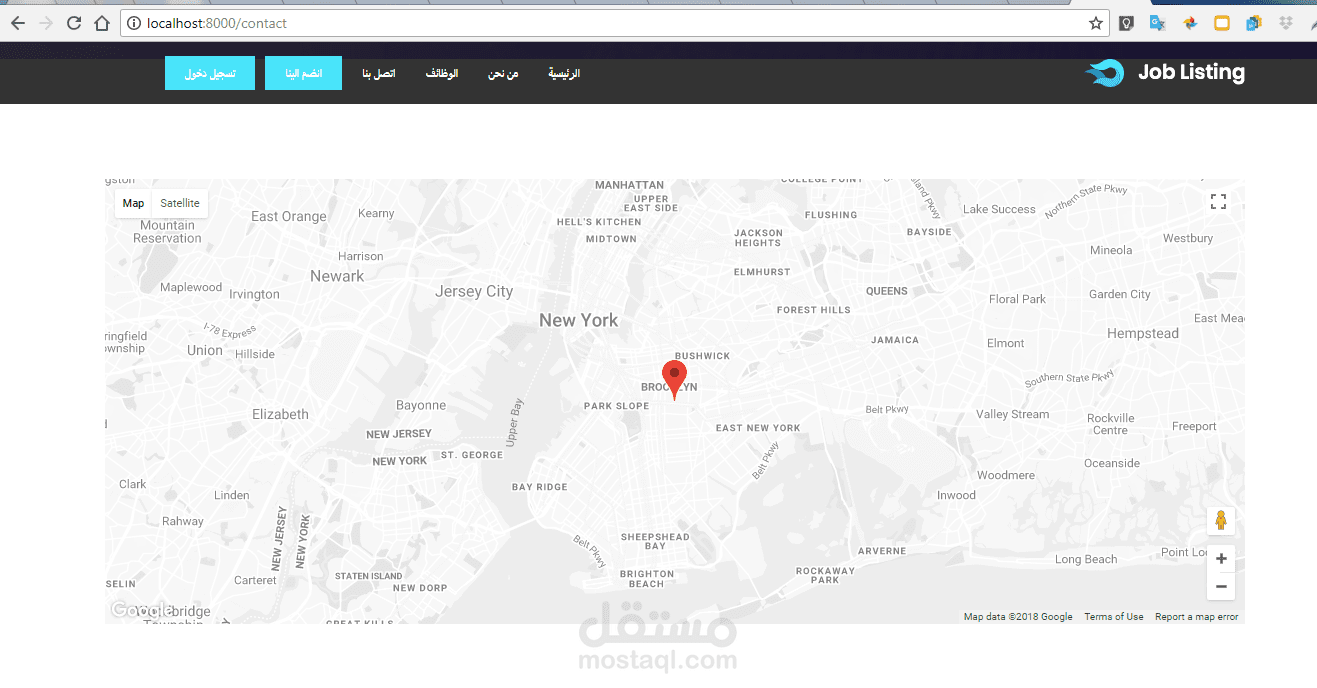Click the ROCKAWAY PARK map label
Viewport: 1317px width, 688px height.
click(825, 575)
